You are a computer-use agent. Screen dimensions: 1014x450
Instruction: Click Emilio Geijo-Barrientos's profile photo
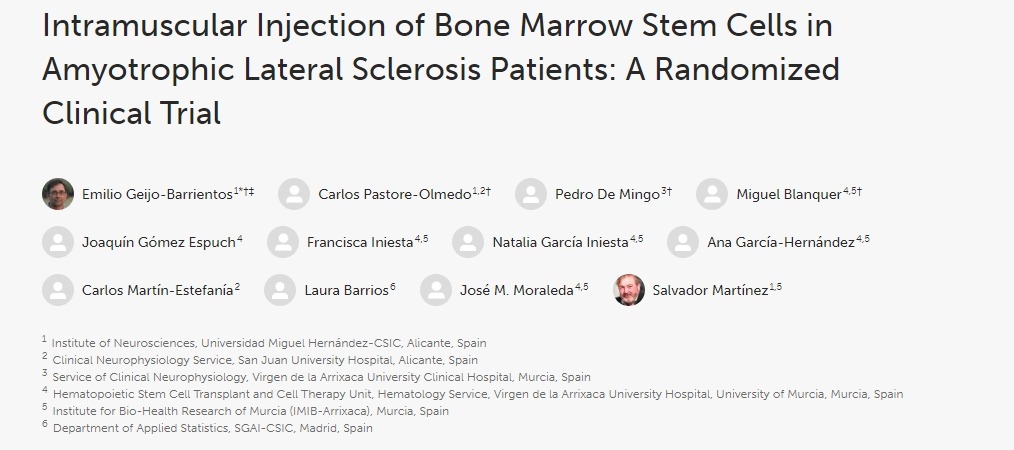(58, 194)
